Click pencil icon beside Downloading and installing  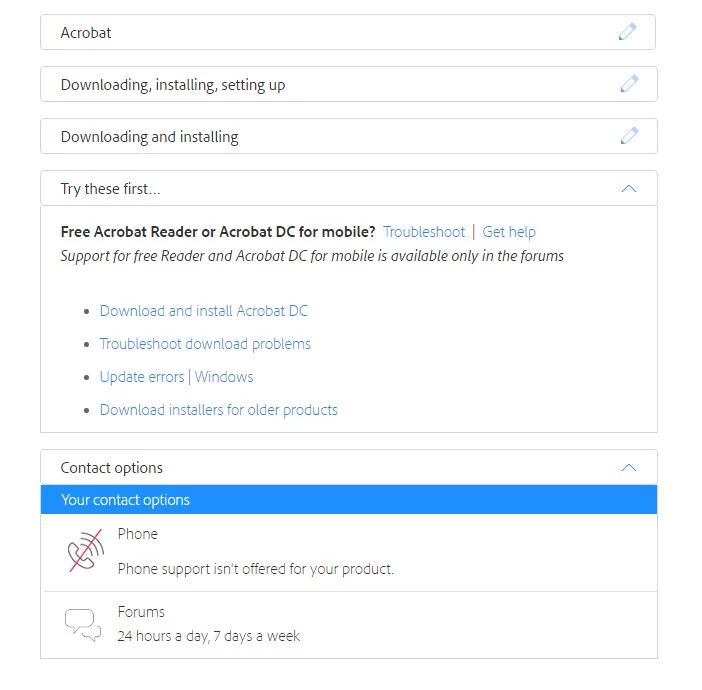point(629,136)
